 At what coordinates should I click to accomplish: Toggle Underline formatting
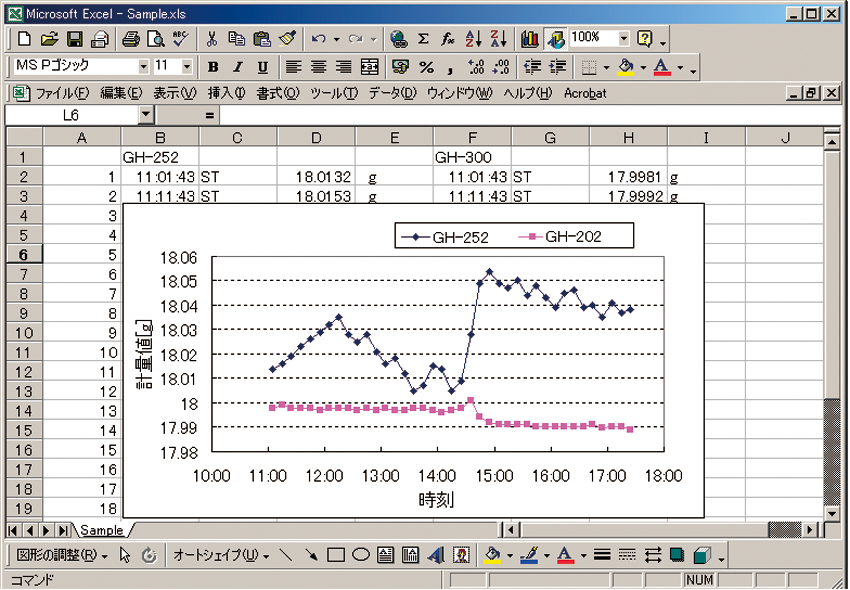tap(262, 67)
